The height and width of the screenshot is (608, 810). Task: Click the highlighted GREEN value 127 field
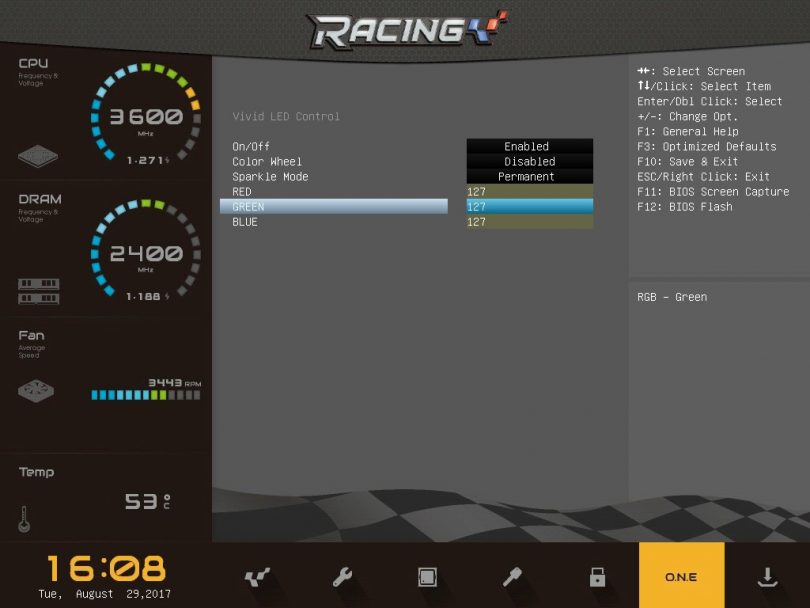coord(529,207)
